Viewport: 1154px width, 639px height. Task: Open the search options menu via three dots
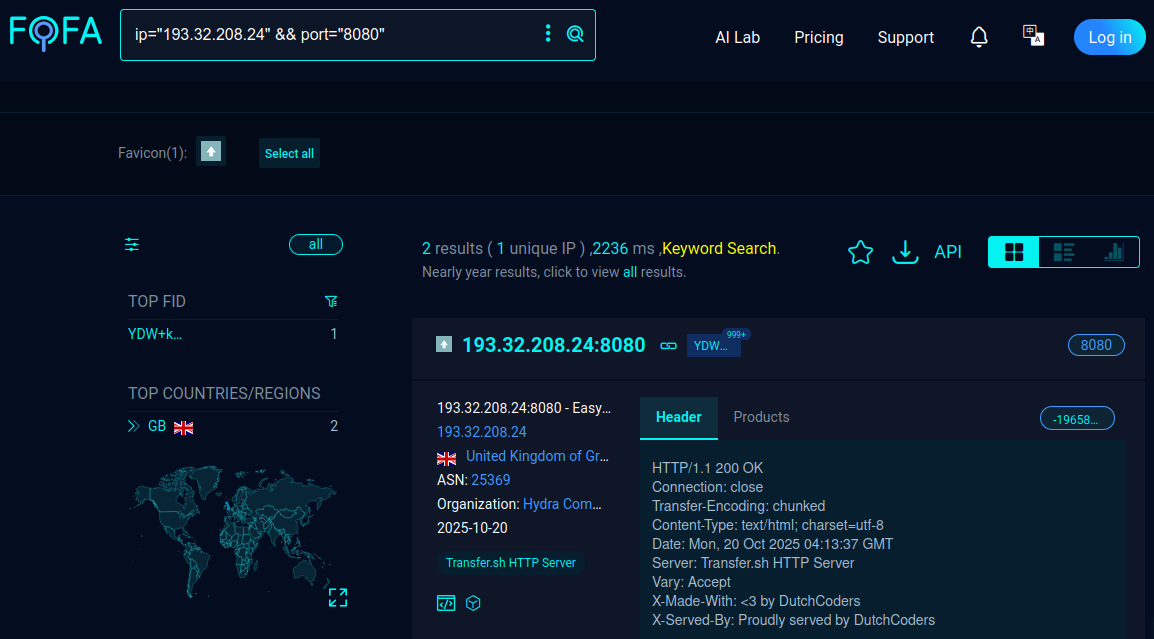547,33
